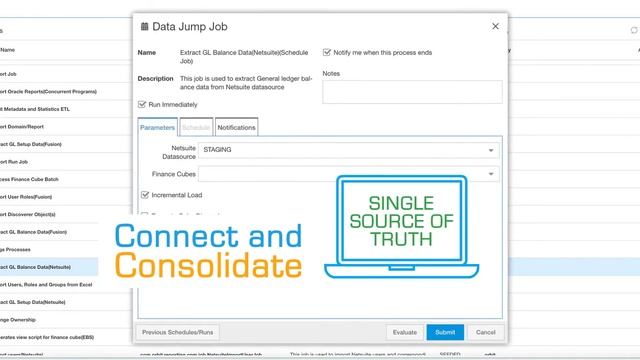Cancel the Data Jump Job dialog
This screenshot has width=640, height=360.
[485, 332]
